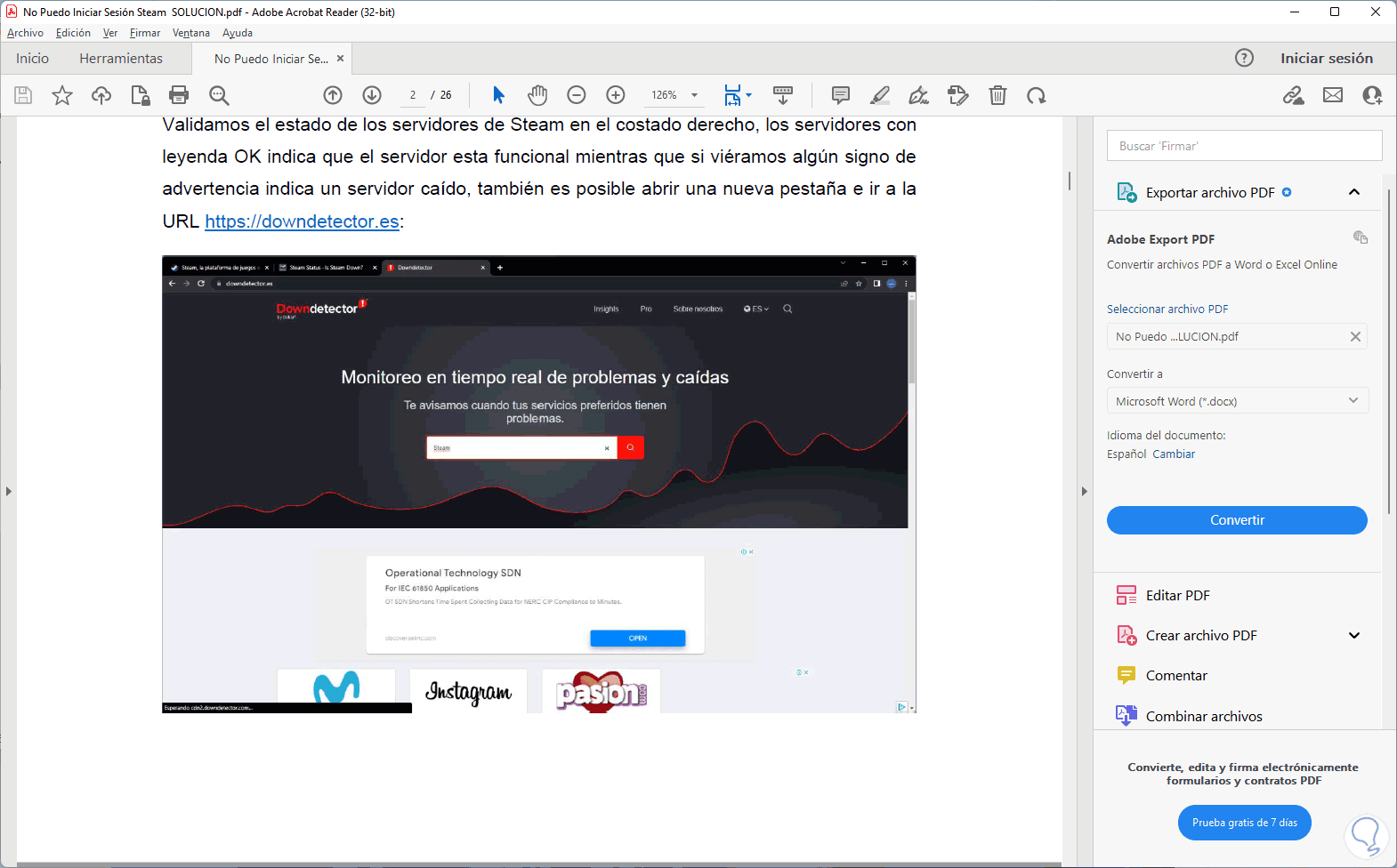
Task: Switch to the Inicio tab
Action: coord(32,59)
